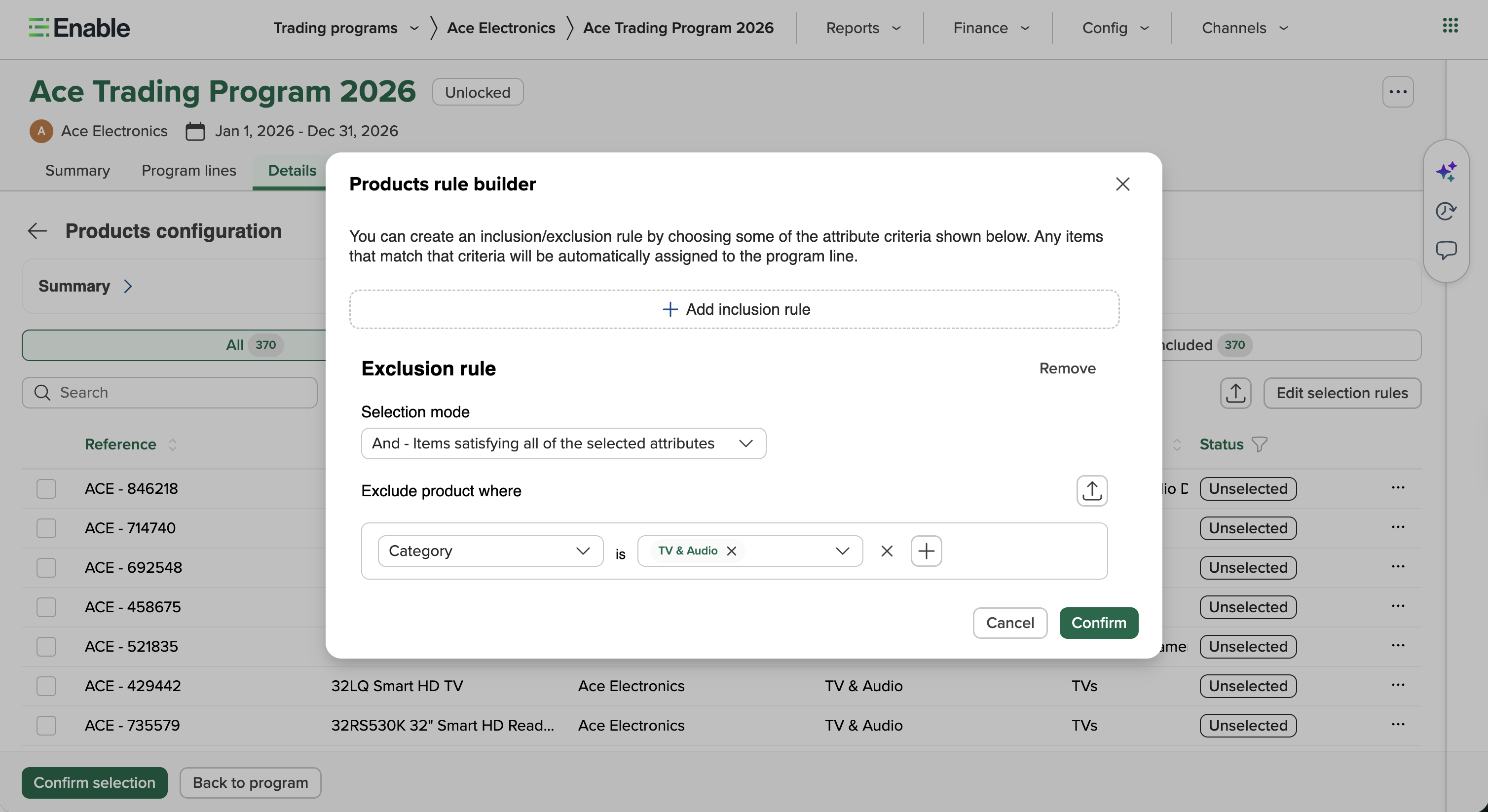Tick the checkbox for ACE - 429442
The height and width of the screenshot is (812, 1488).
[46, 686]
